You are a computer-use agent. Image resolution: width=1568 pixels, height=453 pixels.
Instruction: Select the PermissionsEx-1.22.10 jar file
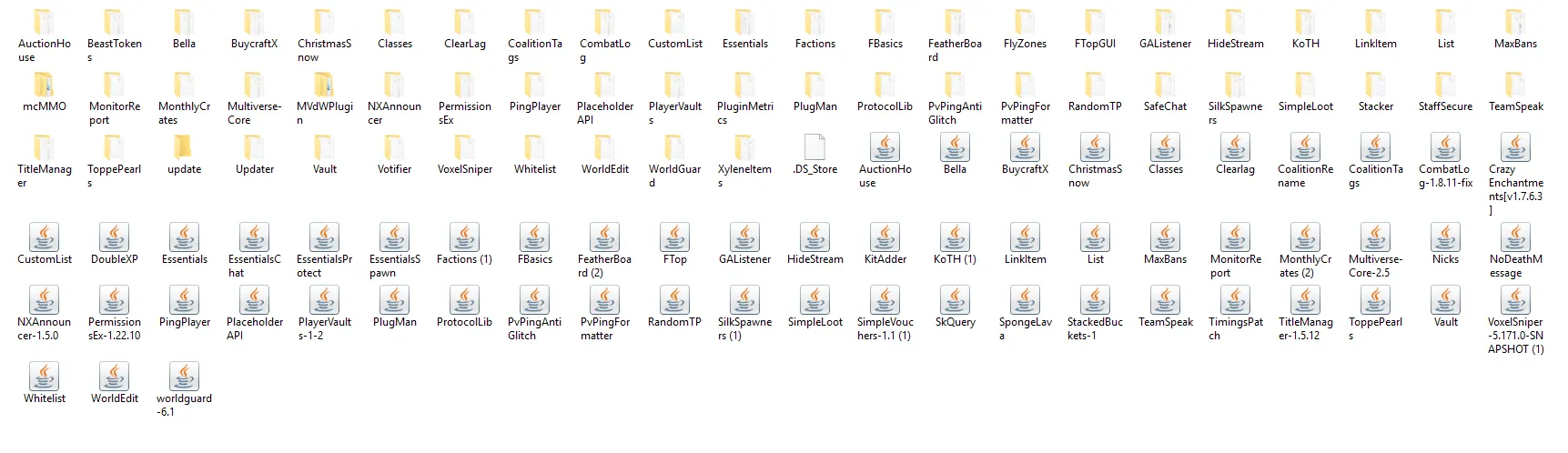(114, 314)
